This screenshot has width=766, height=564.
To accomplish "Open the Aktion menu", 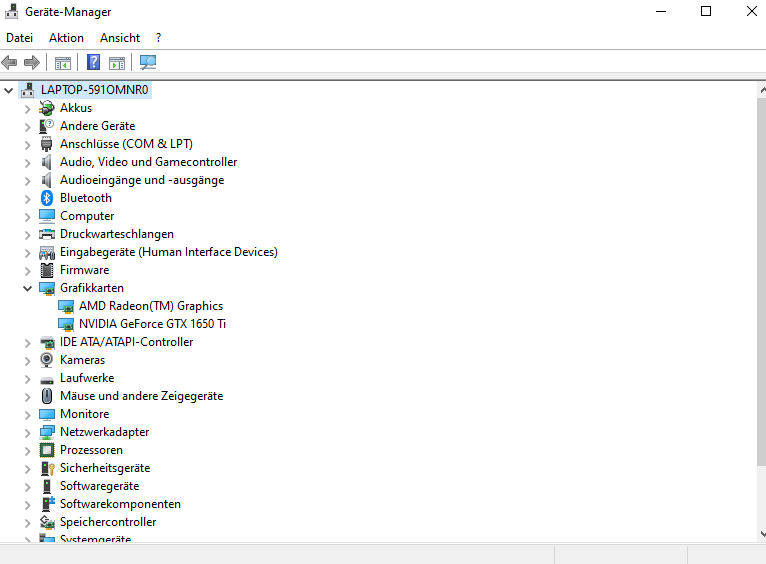I will coord(66,38).
